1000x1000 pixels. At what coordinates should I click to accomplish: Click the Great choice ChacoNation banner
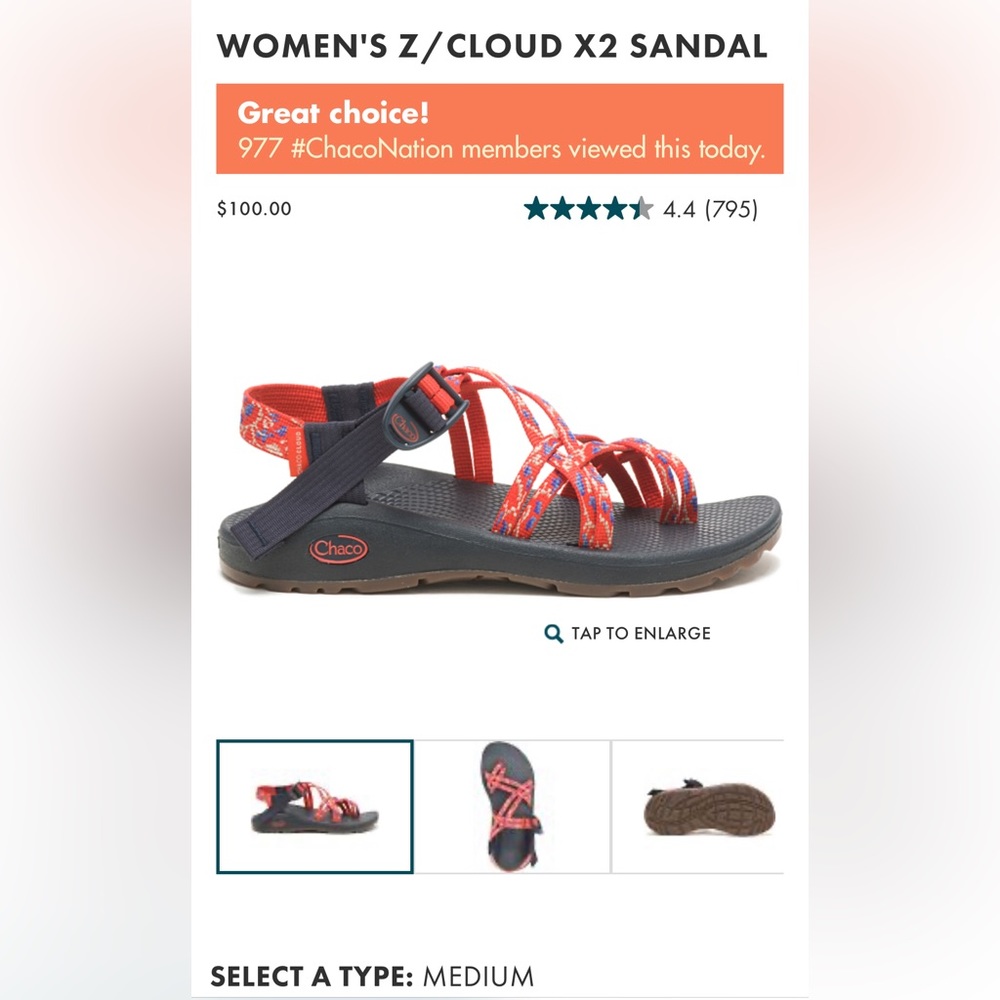point(500,129)
